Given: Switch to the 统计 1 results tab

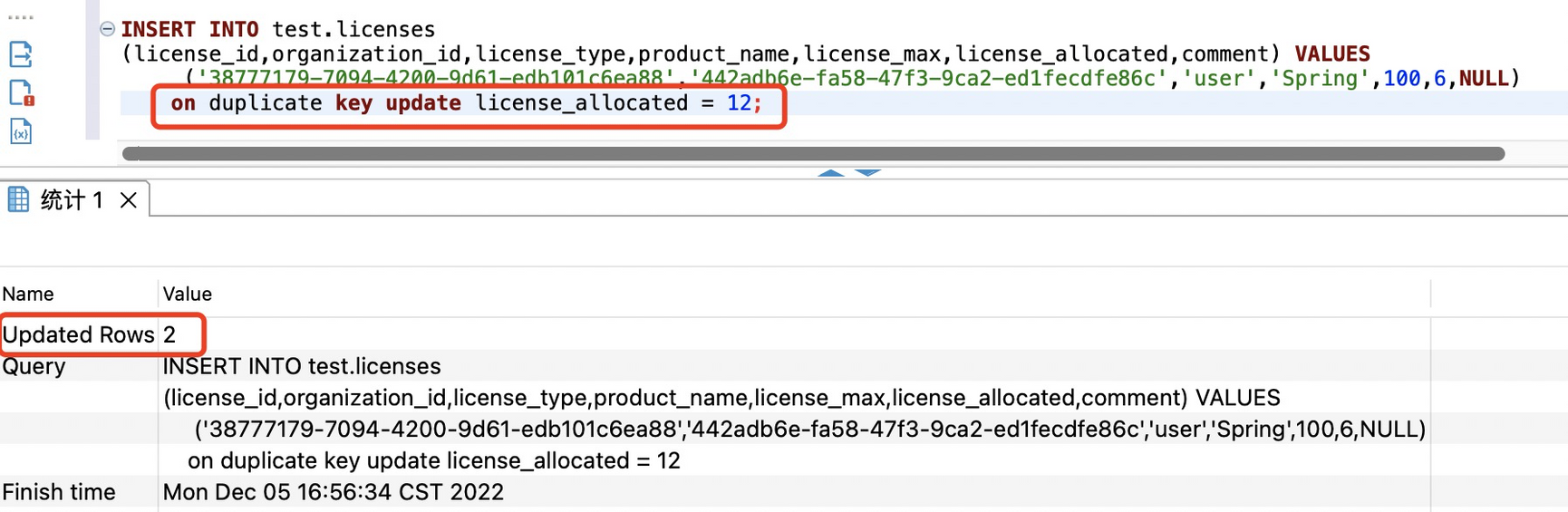Looking at the screenshot, I should pos(72,200).
